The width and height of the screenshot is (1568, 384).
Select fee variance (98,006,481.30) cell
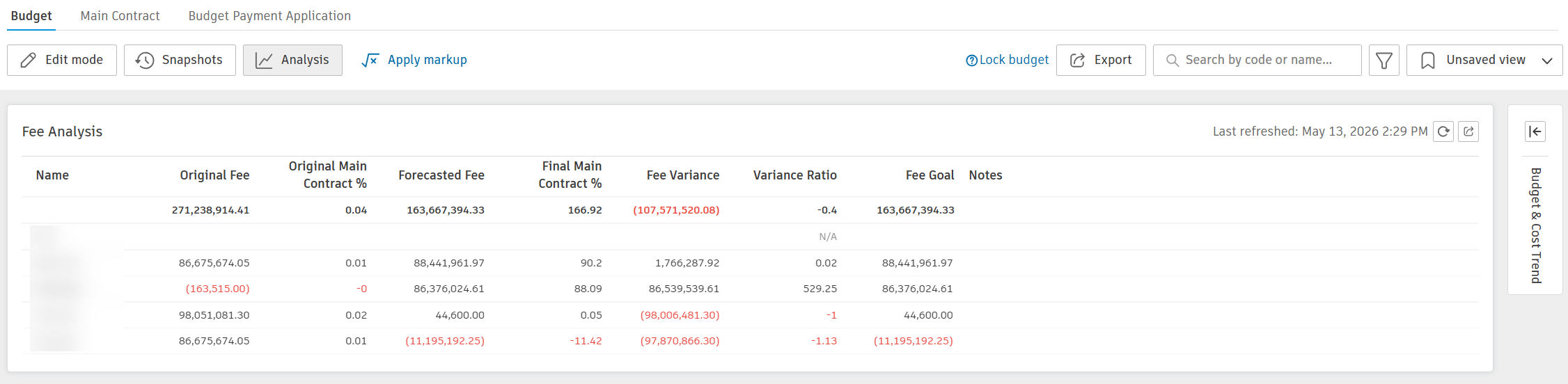[680, 315]
